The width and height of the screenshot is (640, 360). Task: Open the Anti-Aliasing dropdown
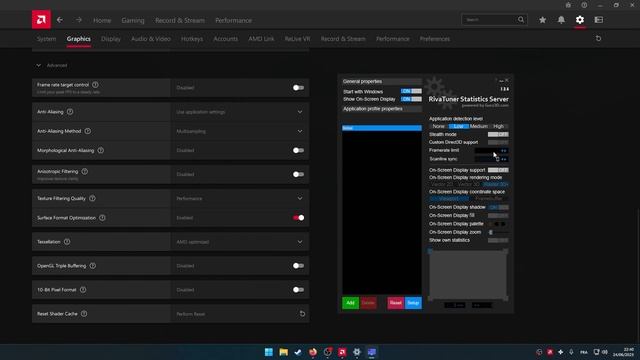click(300, 112)
